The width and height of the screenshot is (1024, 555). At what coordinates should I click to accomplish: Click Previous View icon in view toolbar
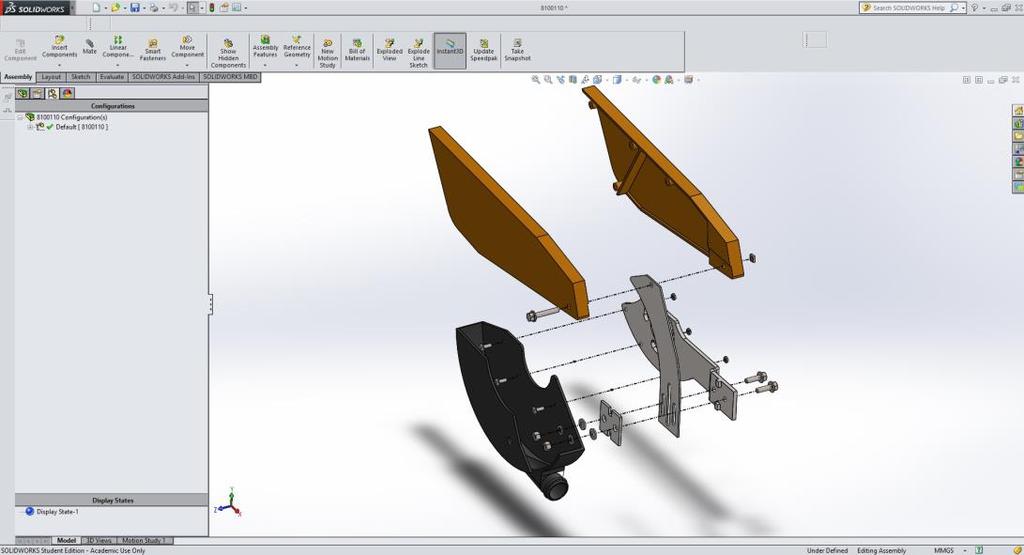tap(560, 80)
